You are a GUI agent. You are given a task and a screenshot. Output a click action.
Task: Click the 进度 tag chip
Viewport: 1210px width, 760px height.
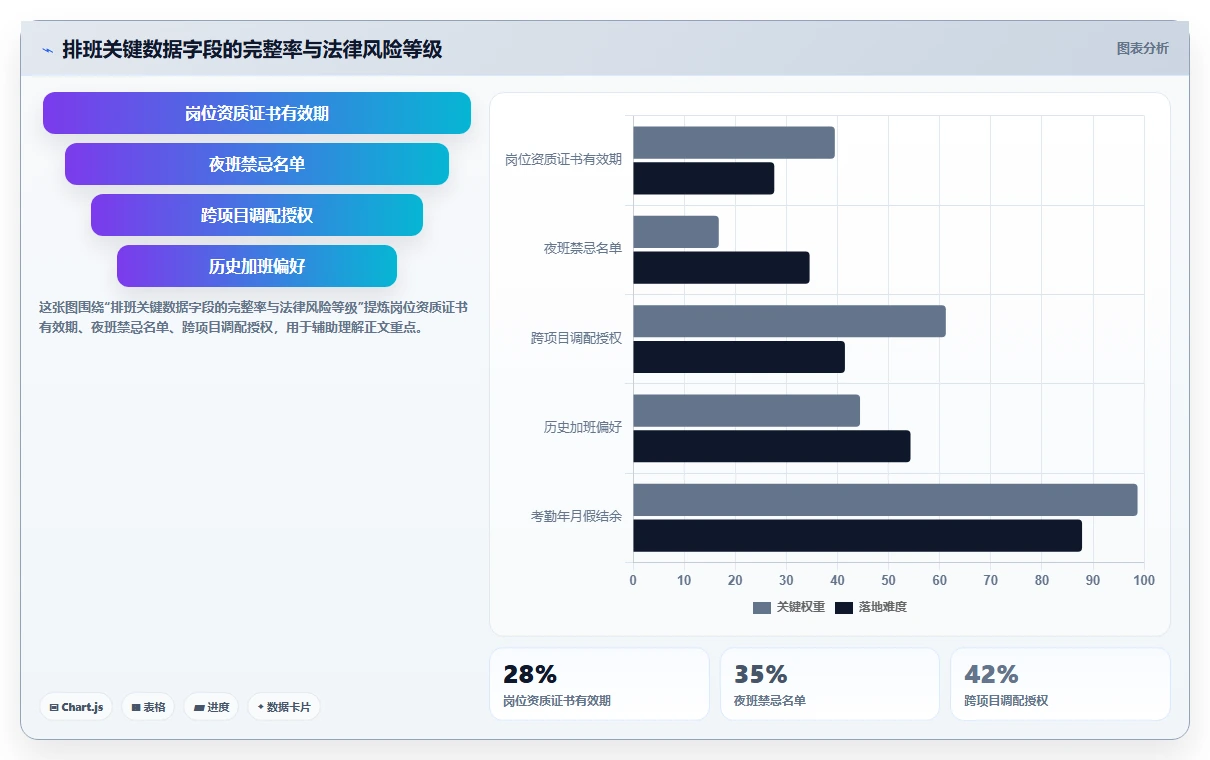pyautogui.click(x=211, y=707)
